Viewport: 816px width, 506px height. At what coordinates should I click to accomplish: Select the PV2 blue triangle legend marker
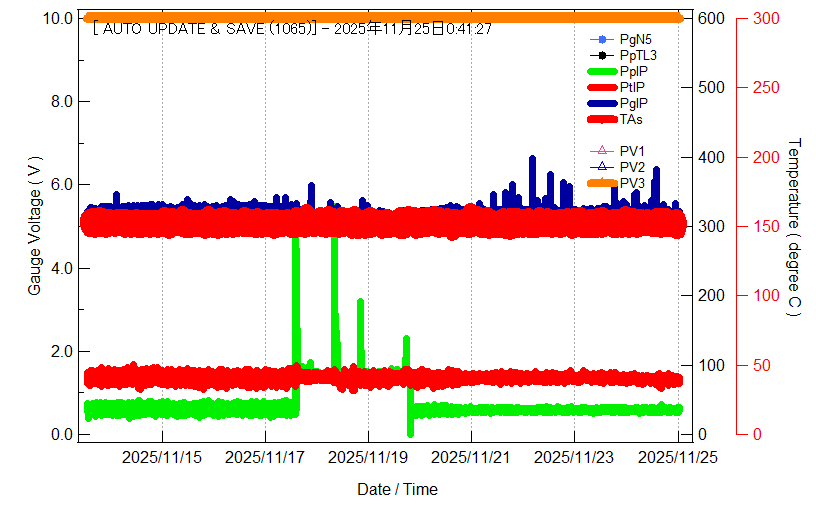pyautogui.click(x=602, y=167)
